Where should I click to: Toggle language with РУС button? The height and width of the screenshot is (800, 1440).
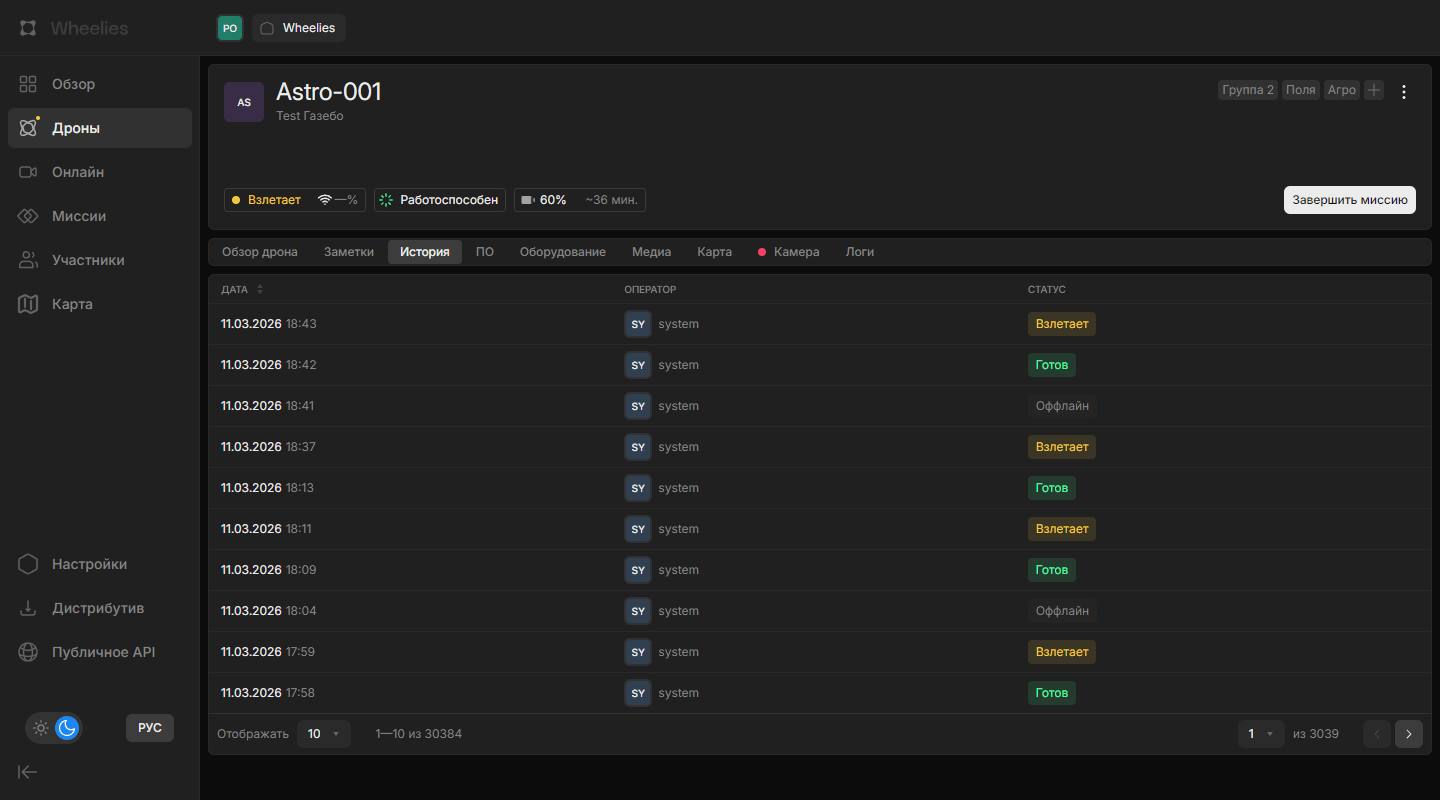coord(150,728)
